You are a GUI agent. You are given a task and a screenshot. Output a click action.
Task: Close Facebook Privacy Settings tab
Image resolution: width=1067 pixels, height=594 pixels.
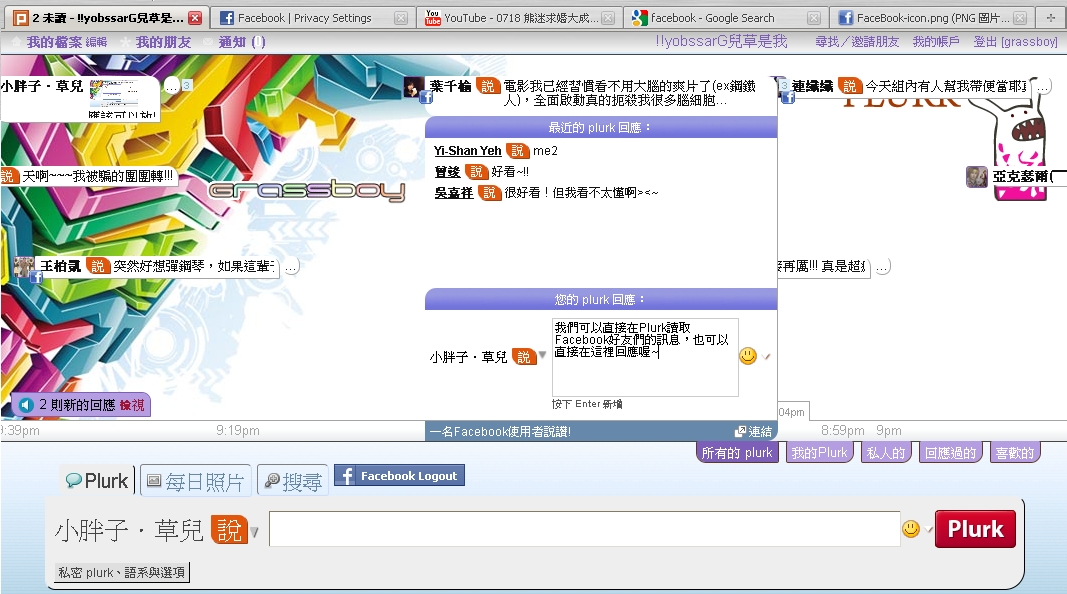[x=401, y=18]
